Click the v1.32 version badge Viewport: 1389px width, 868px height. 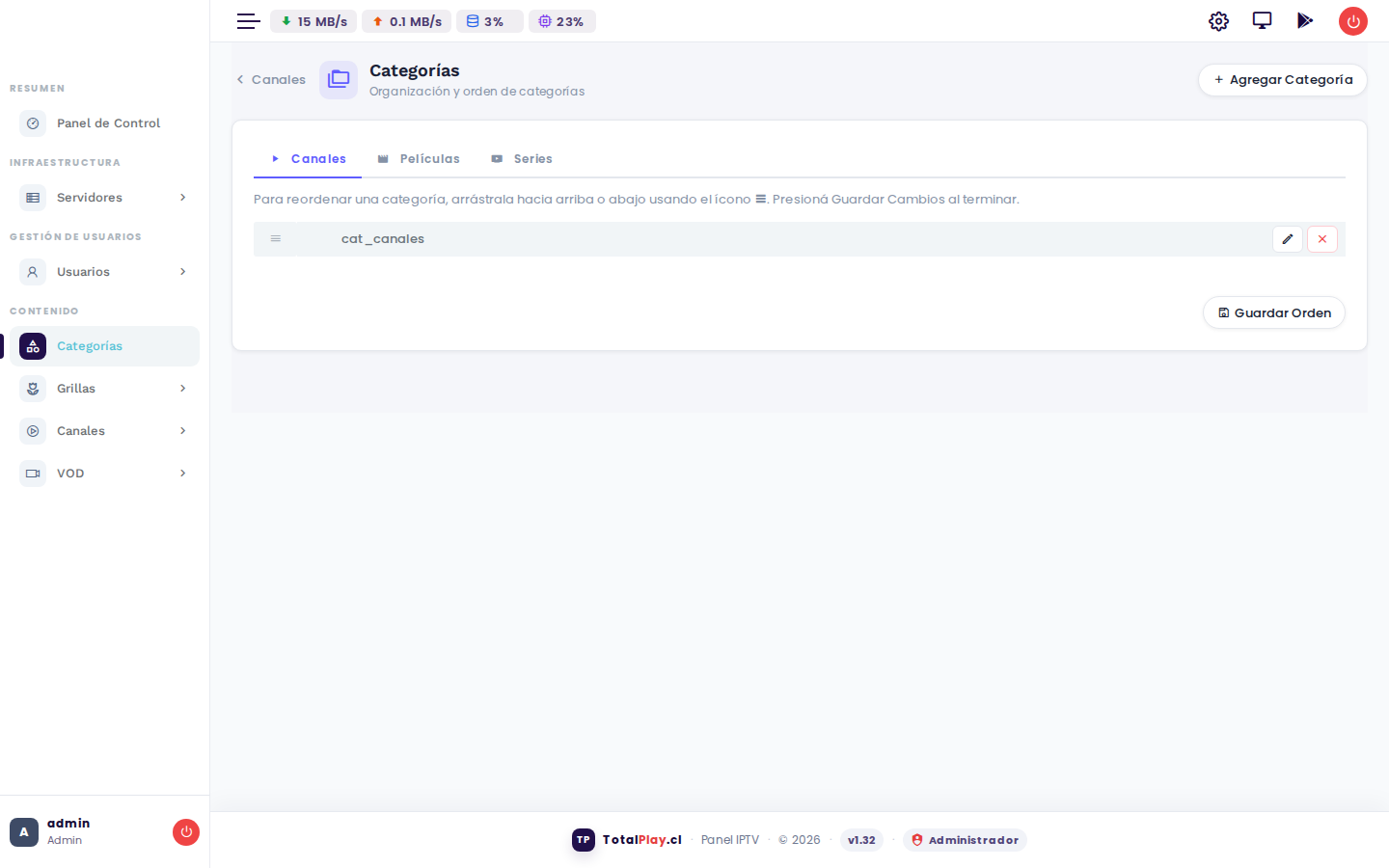pos(861,840)
